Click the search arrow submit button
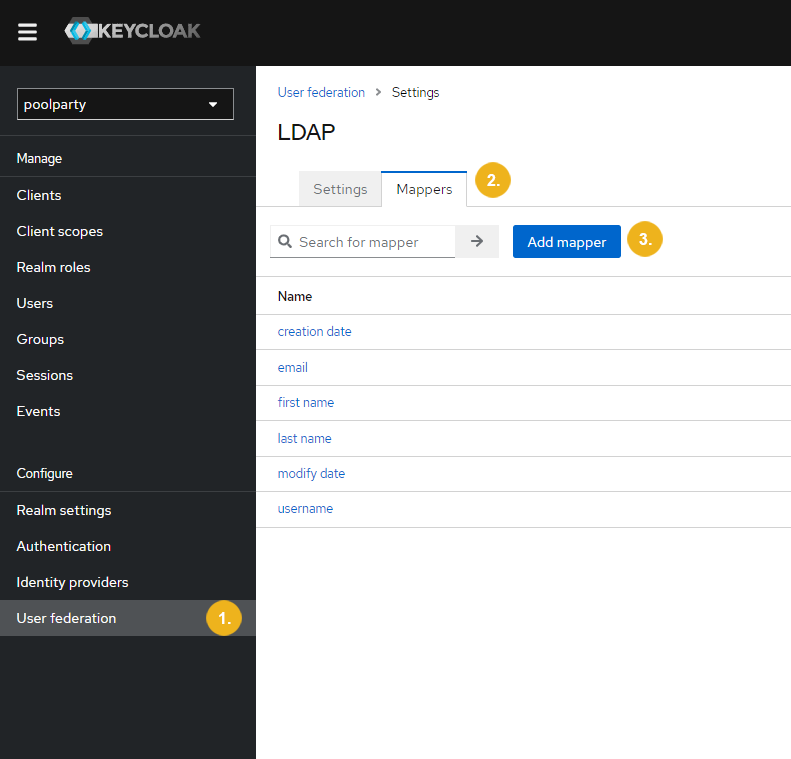This screenshot has height=759, width=791. [x=477, y=242]
